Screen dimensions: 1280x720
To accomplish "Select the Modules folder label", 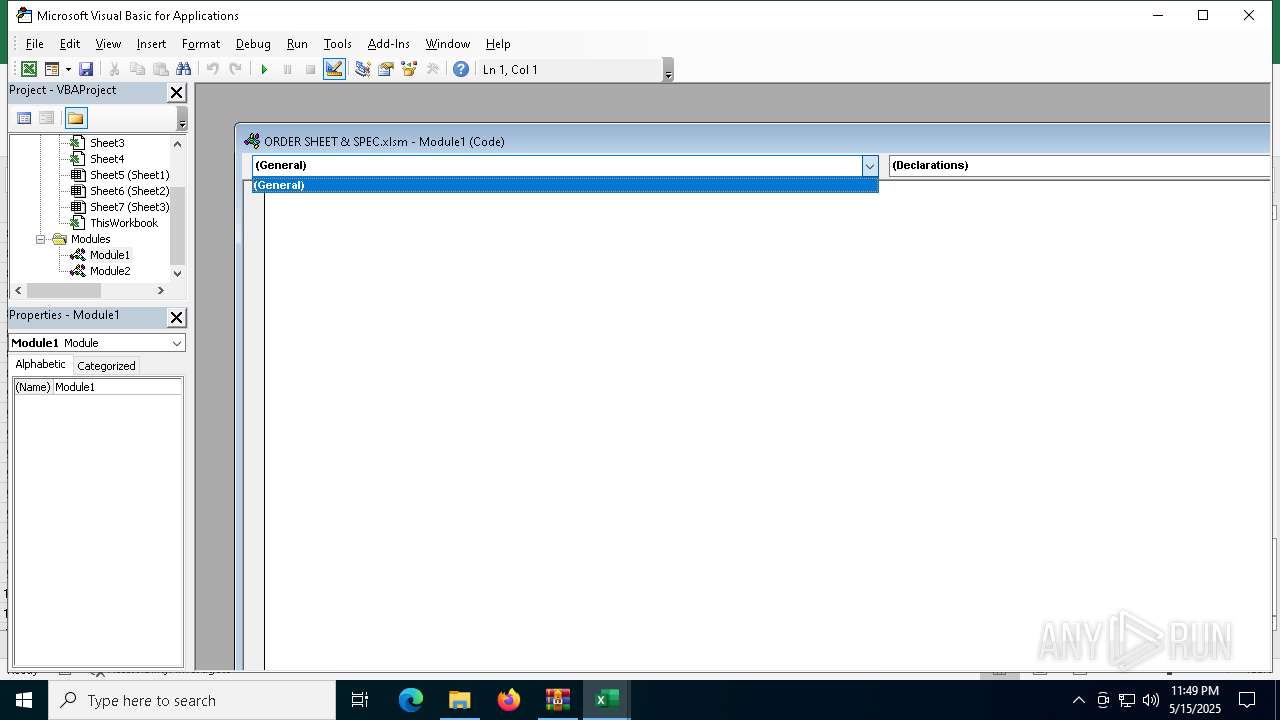I will click(90, 239).
